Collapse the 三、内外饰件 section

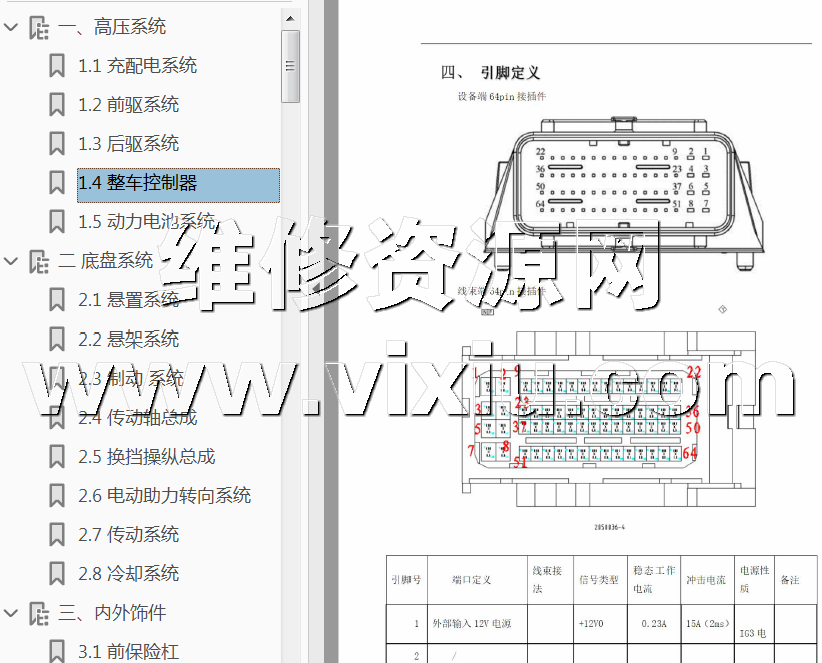[11, 613]
